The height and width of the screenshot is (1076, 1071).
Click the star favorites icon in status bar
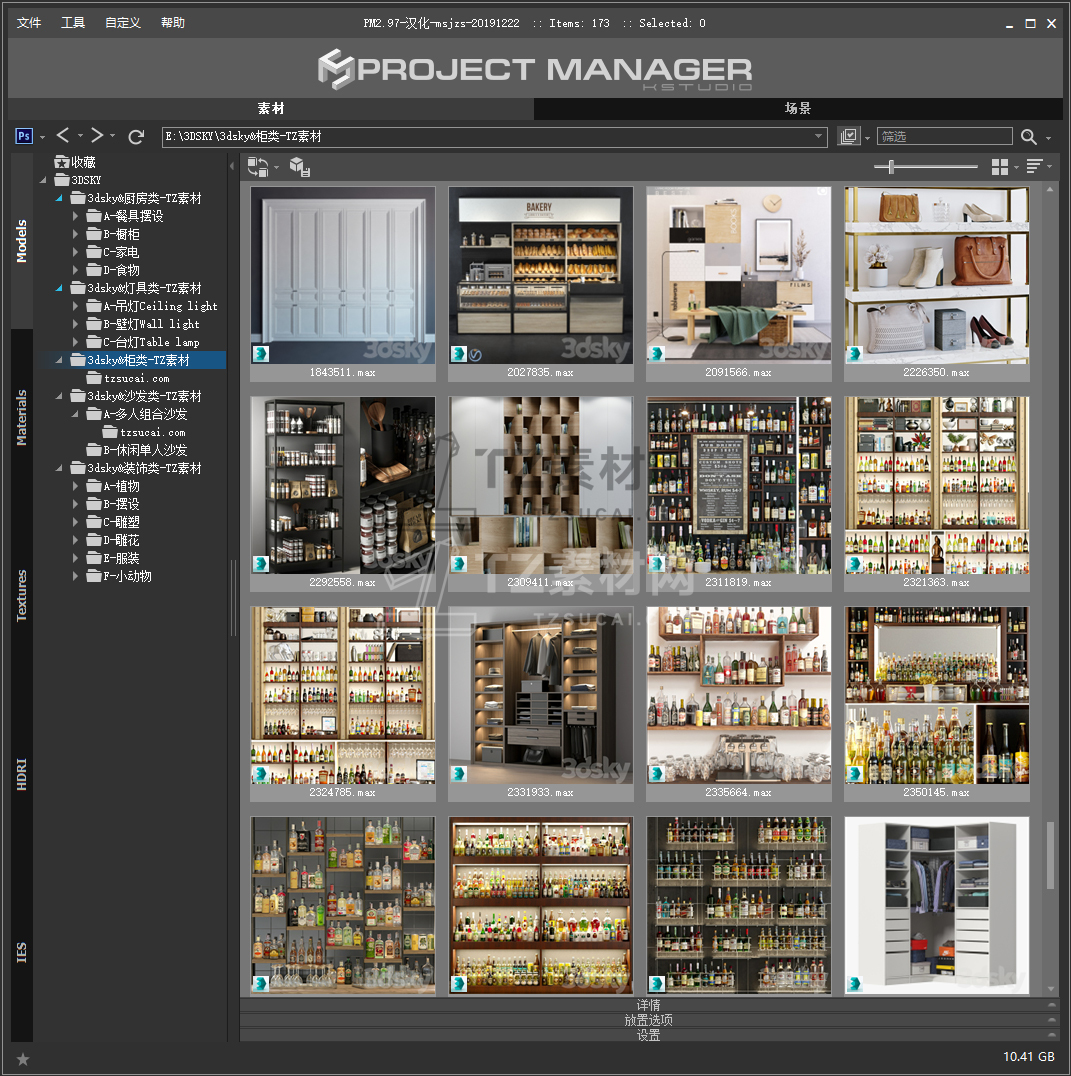pos(23,1058)
